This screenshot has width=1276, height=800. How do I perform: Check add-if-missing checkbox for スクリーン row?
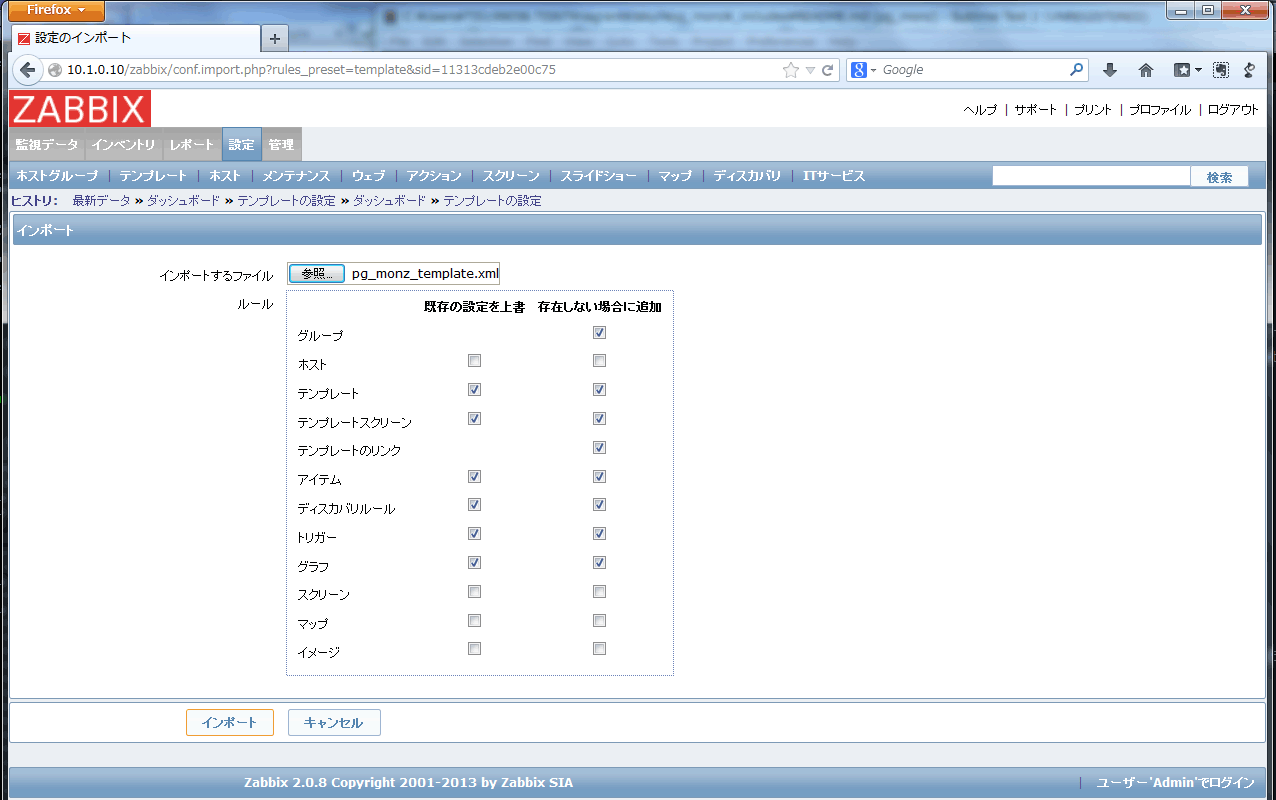click(x=599, y=591)
